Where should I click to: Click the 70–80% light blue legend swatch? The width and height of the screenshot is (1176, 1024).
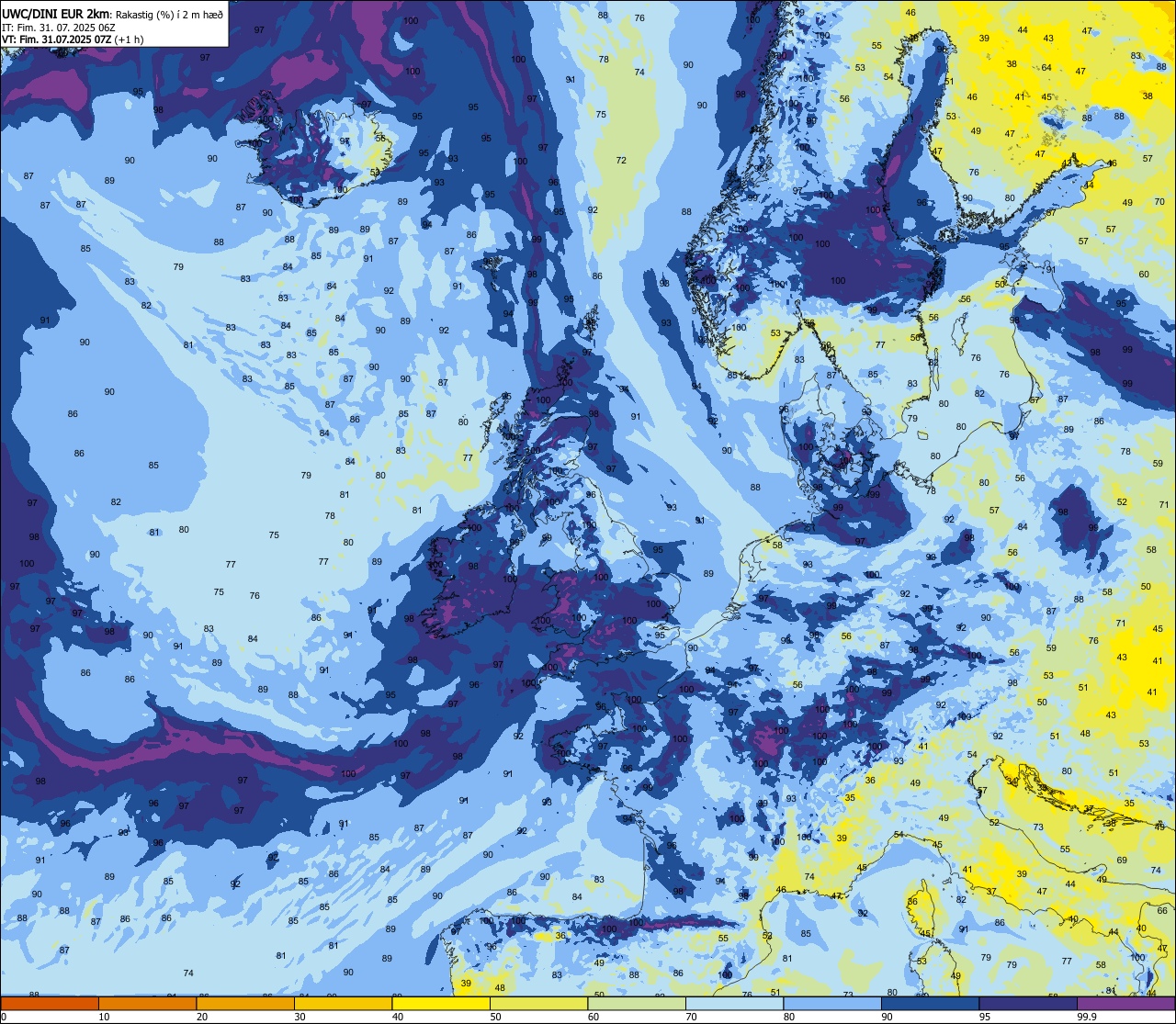point(734,1003)
